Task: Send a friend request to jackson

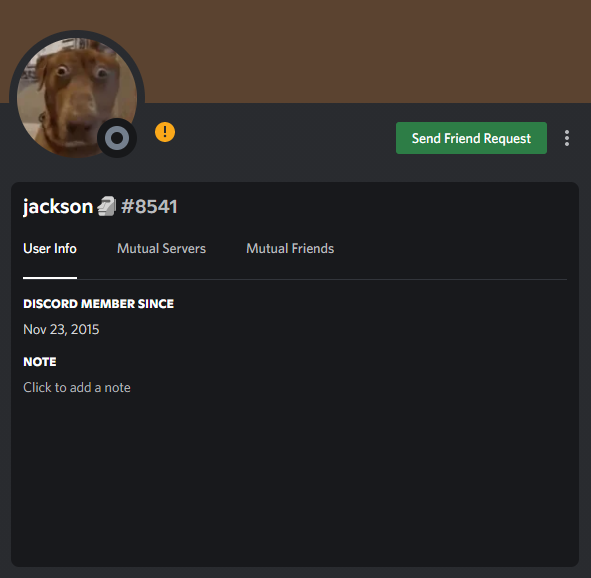Action: [471, 138]
